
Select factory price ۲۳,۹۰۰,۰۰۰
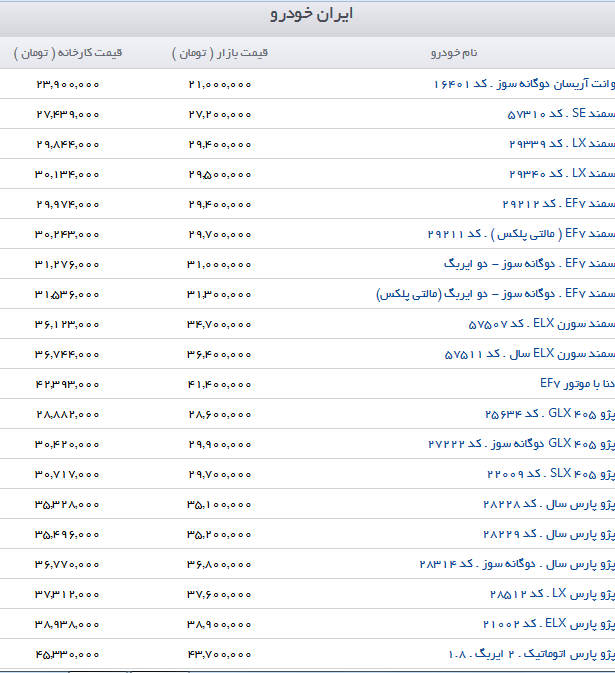[x=68, y=85]
